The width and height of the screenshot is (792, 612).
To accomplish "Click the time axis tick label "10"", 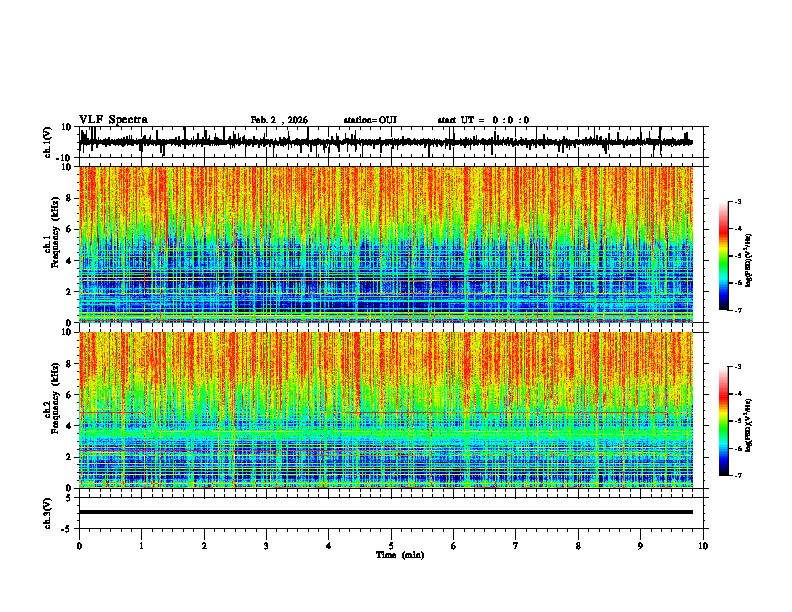I will [703, 546].
